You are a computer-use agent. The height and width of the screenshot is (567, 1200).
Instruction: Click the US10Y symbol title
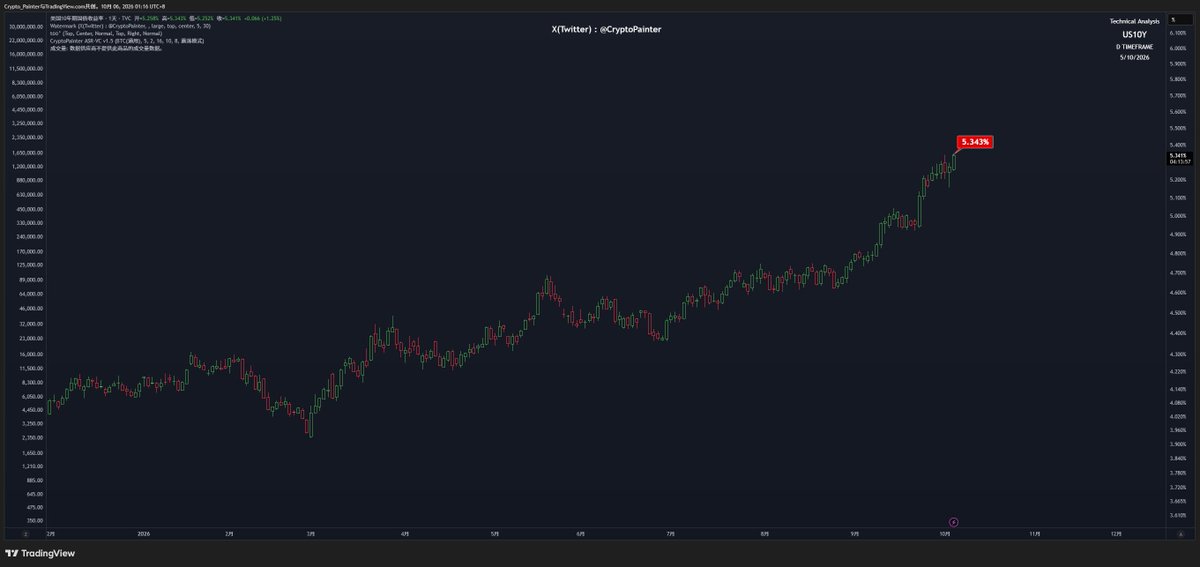click(x=1134, y=34)
